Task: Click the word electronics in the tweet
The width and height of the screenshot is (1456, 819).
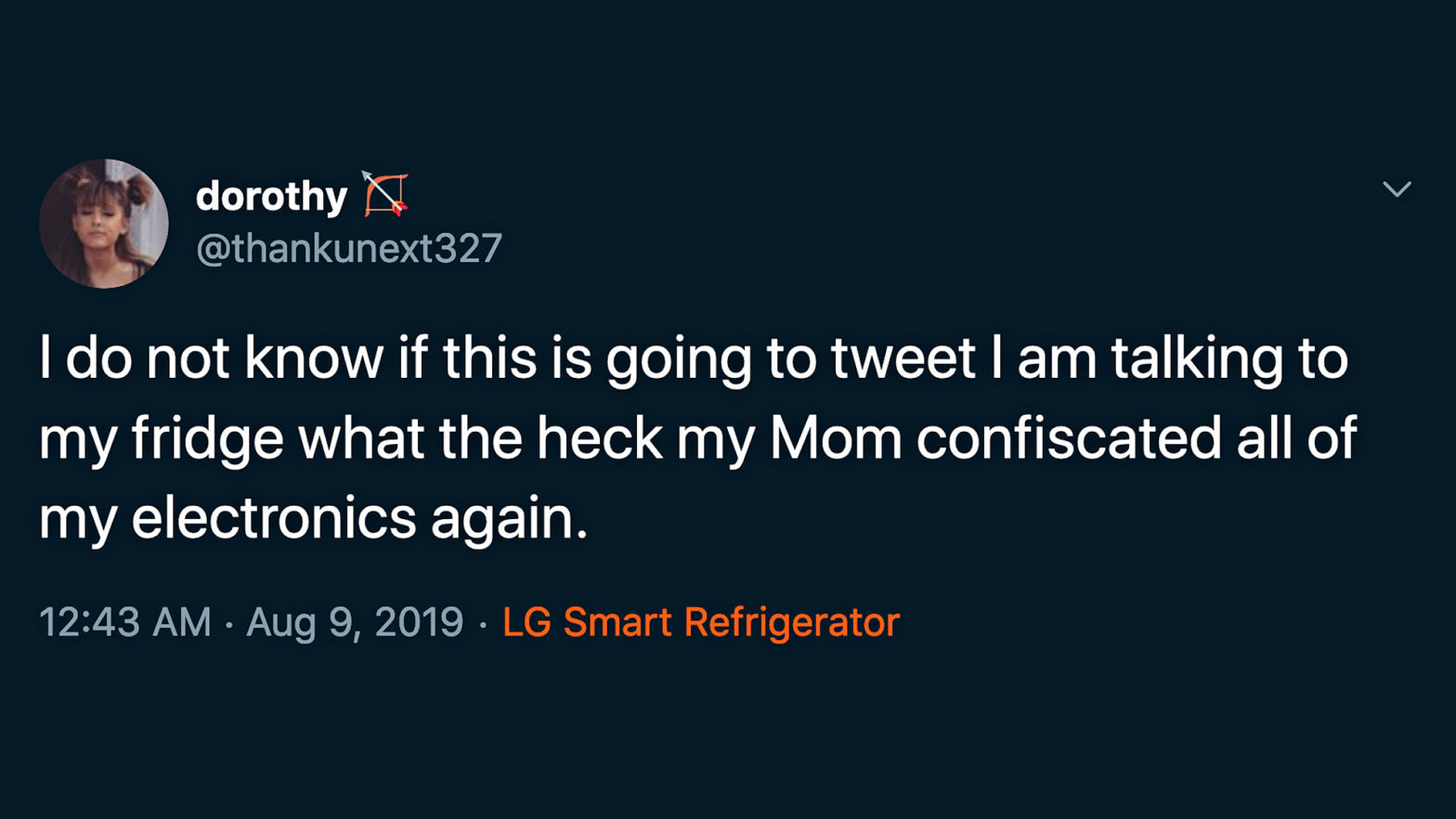Action: point(275,518)
